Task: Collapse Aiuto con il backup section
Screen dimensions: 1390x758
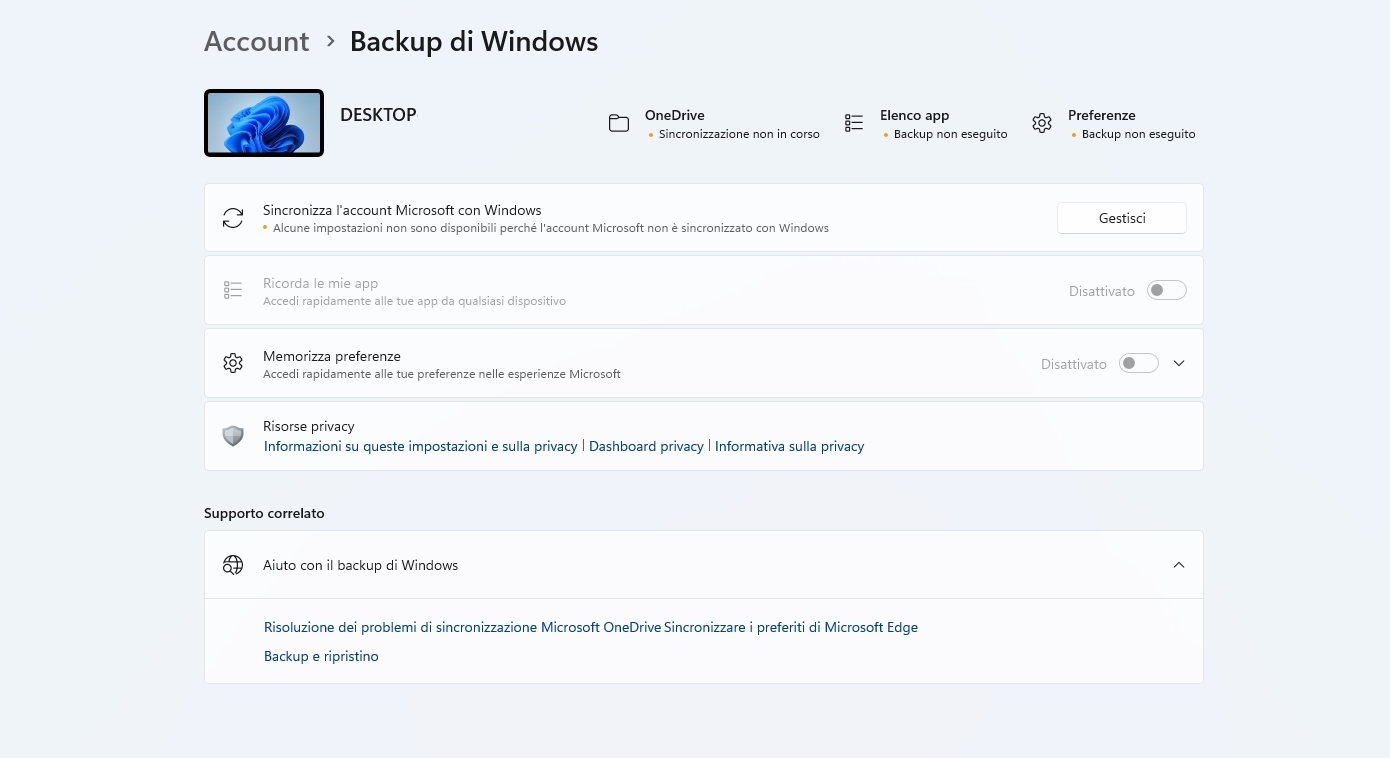Action: point(1179,565)
